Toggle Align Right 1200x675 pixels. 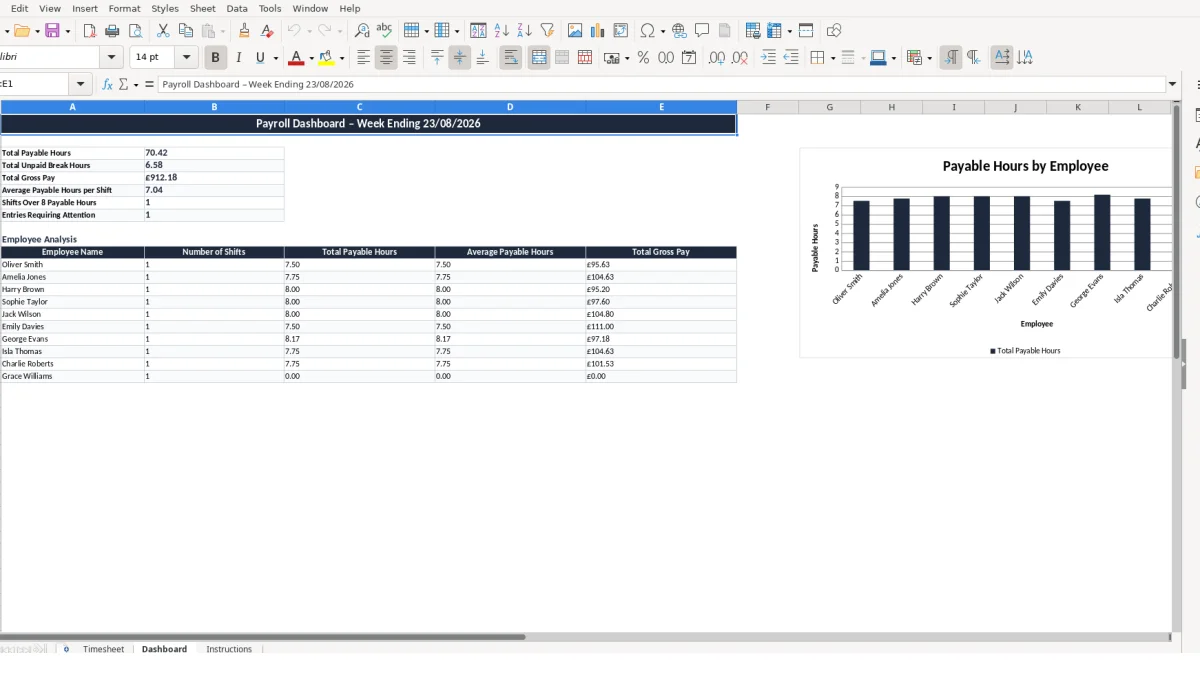click(409, 58)
